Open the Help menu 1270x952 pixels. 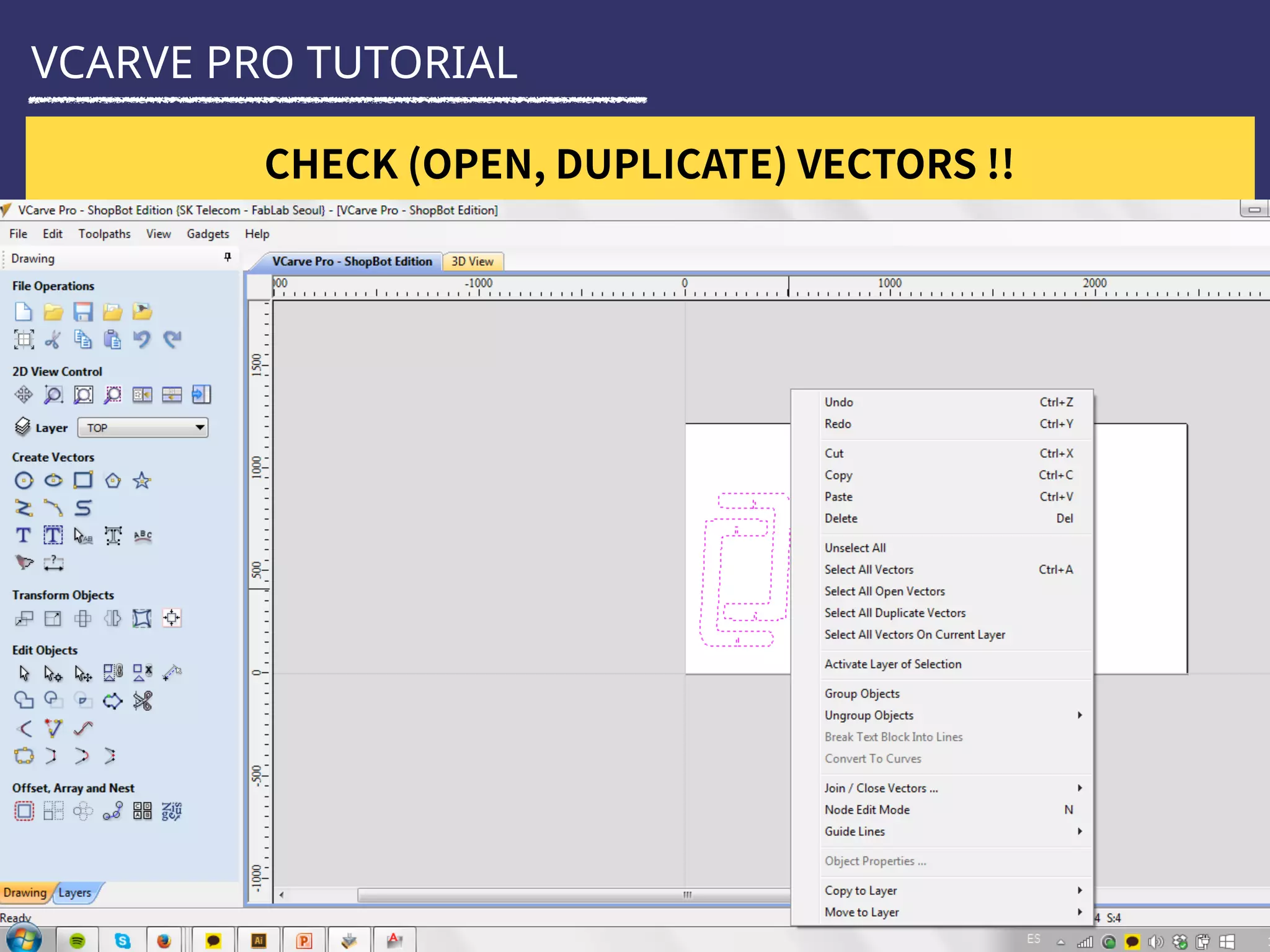[257, 234]
